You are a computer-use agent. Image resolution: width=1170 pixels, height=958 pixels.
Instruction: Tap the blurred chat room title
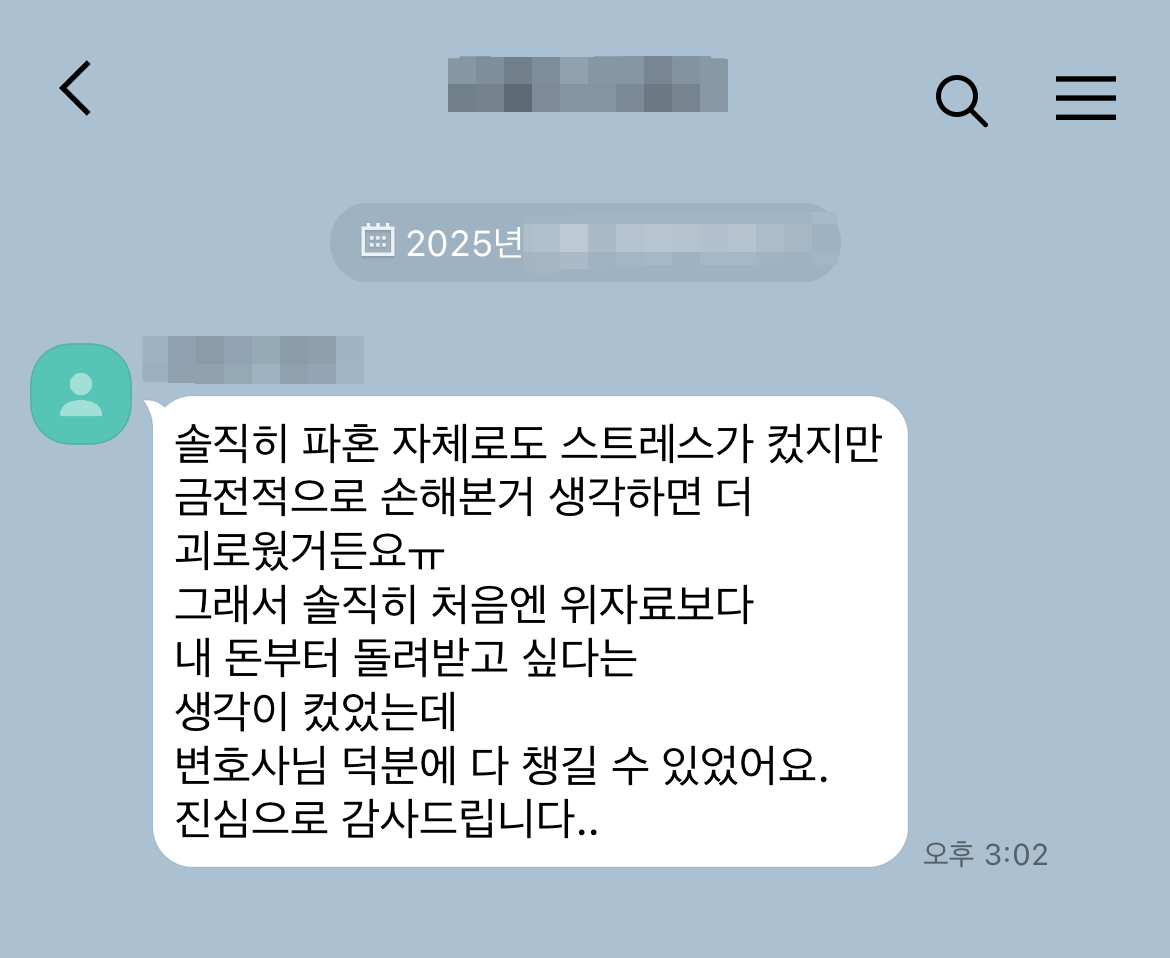(x=587, y=84)
